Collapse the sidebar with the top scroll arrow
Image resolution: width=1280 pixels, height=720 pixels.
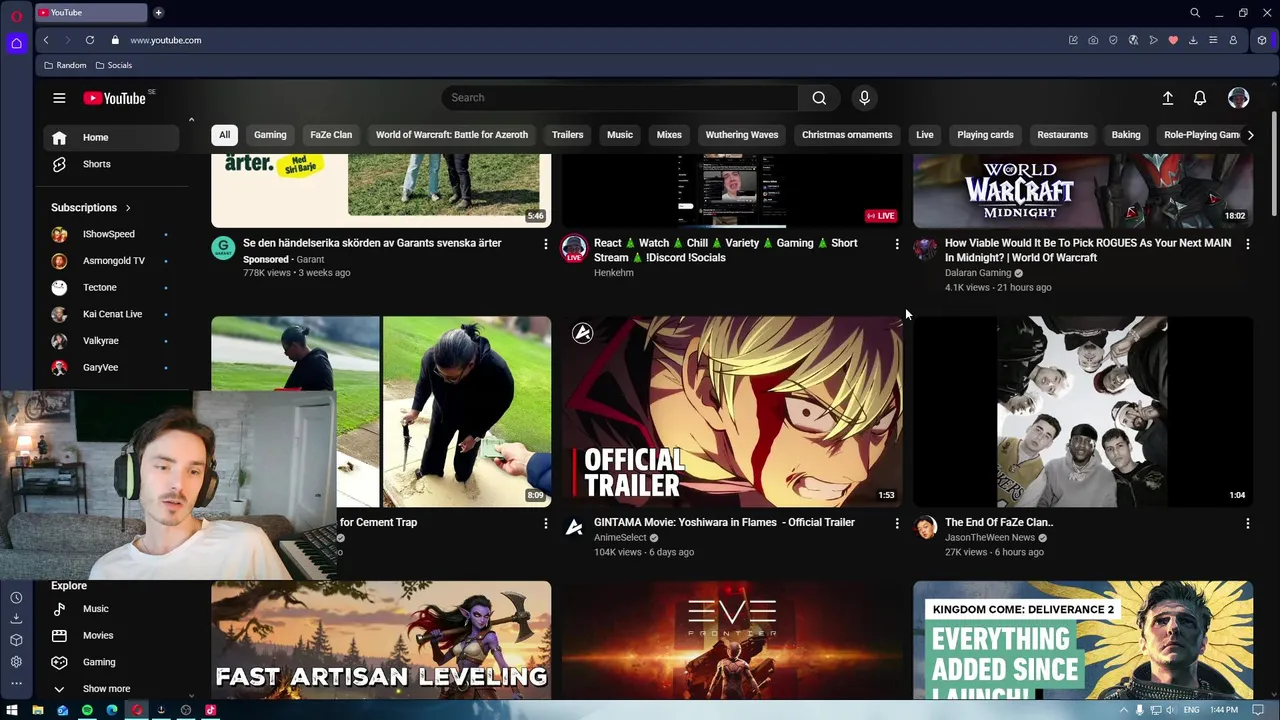[x=191, y=120]
